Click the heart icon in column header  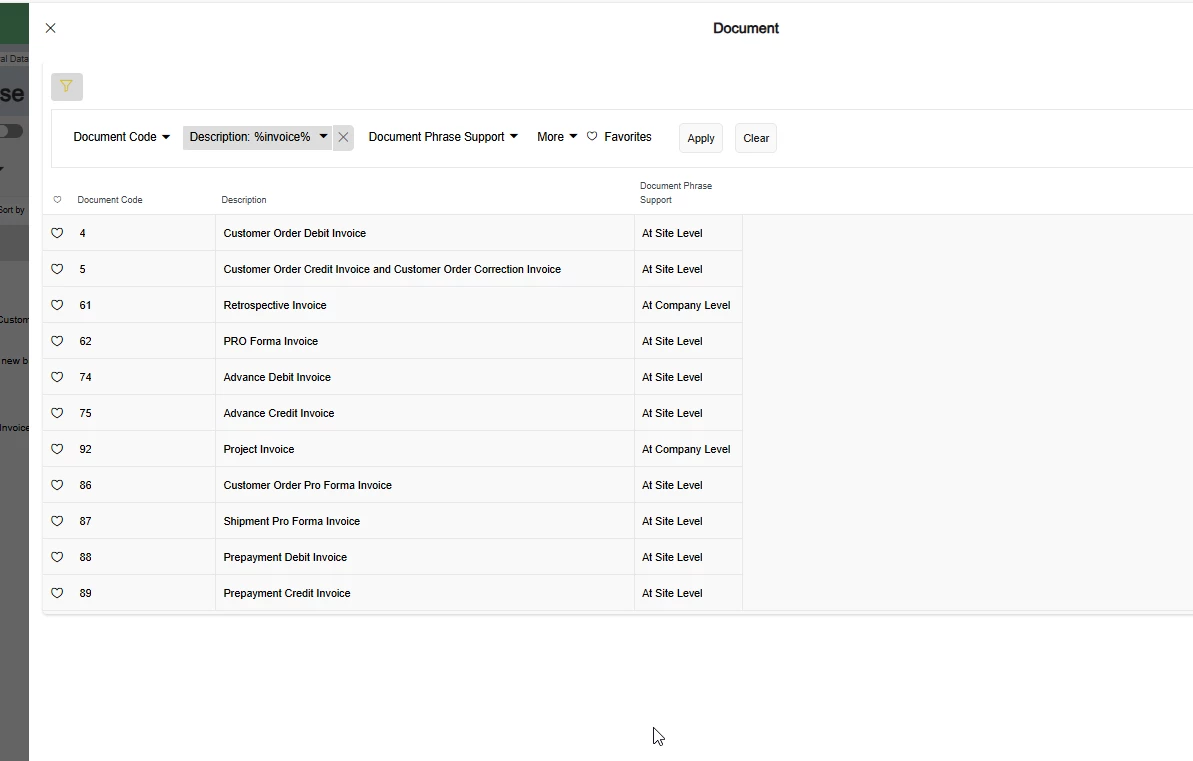pos(57,200)
